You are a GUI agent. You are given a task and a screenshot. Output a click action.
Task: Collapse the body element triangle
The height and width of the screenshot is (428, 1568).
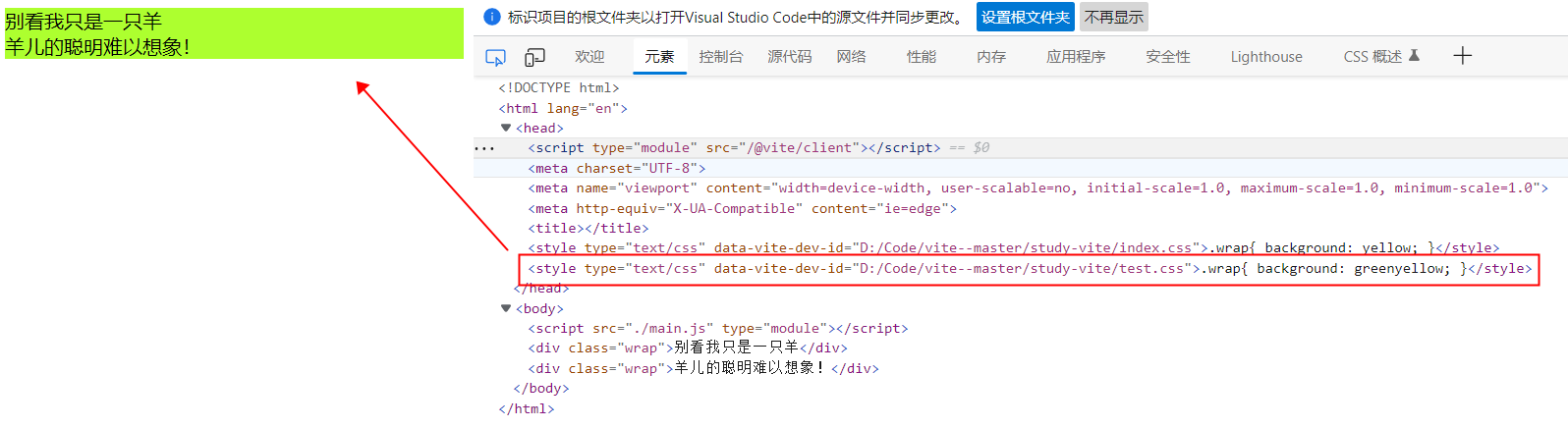click(506, 308)
